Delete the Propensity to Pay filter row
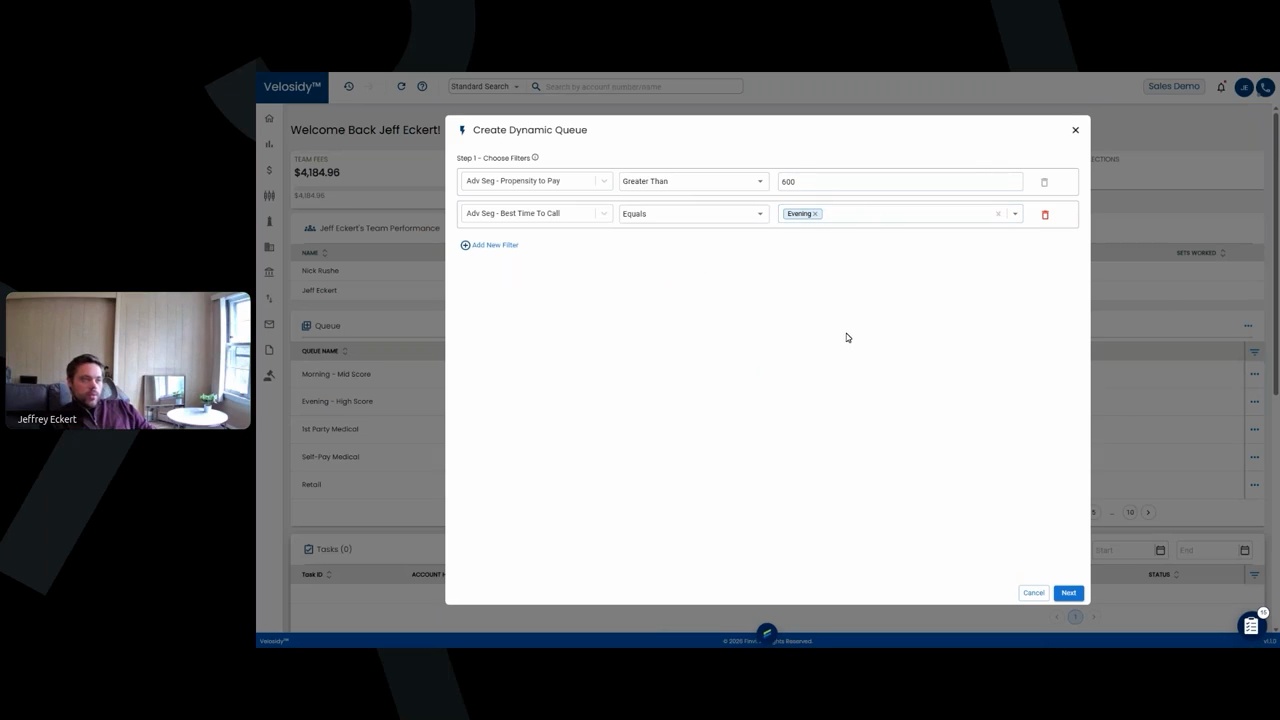 1044,183
